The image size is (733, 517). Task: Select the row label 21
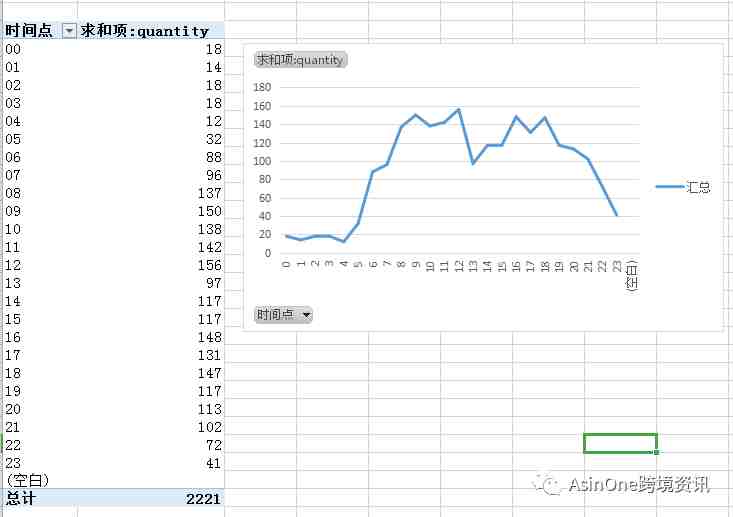click(x=13, y=427)
